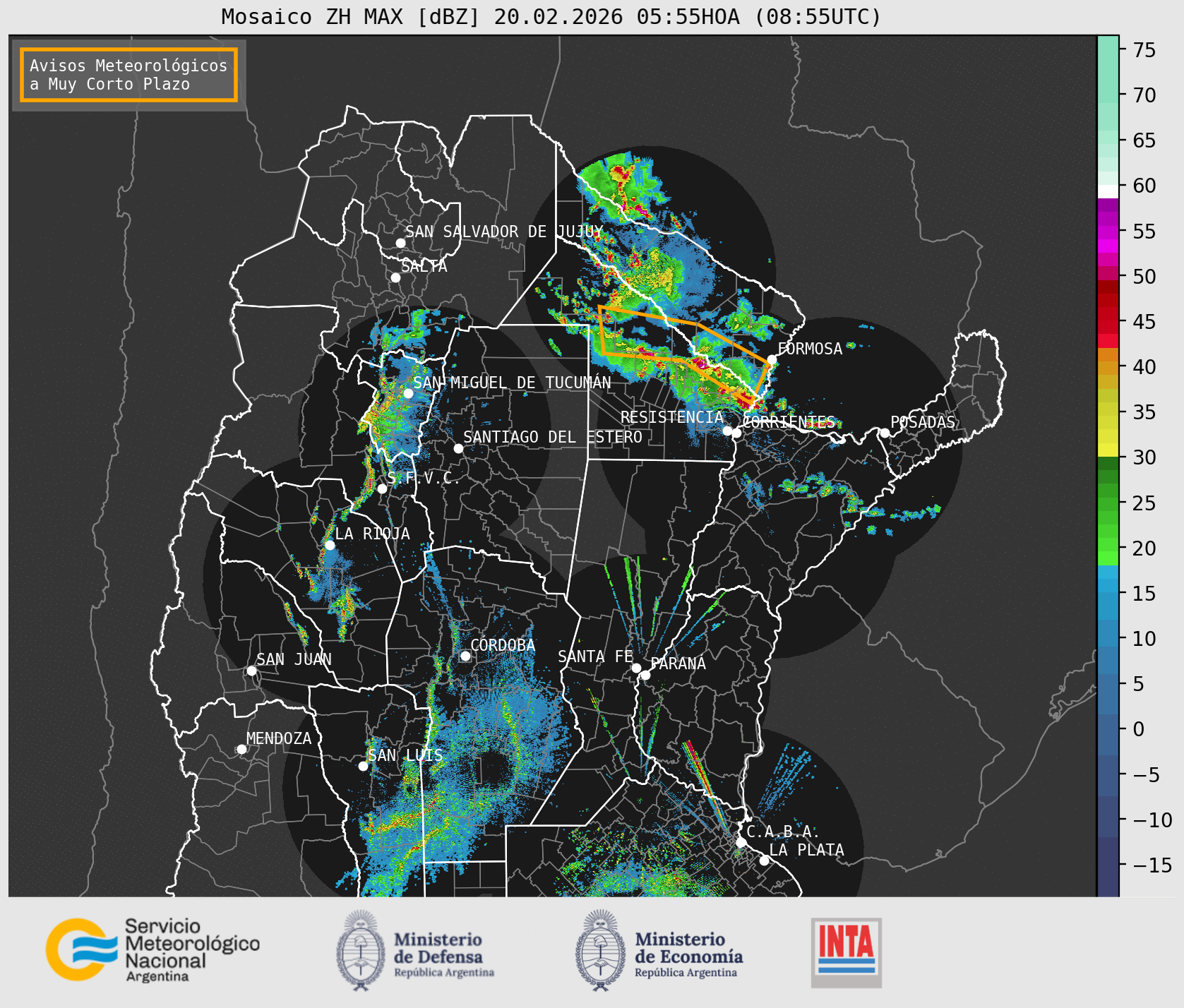
Task: Click the La Plata city dot
Action: (764, 860)
